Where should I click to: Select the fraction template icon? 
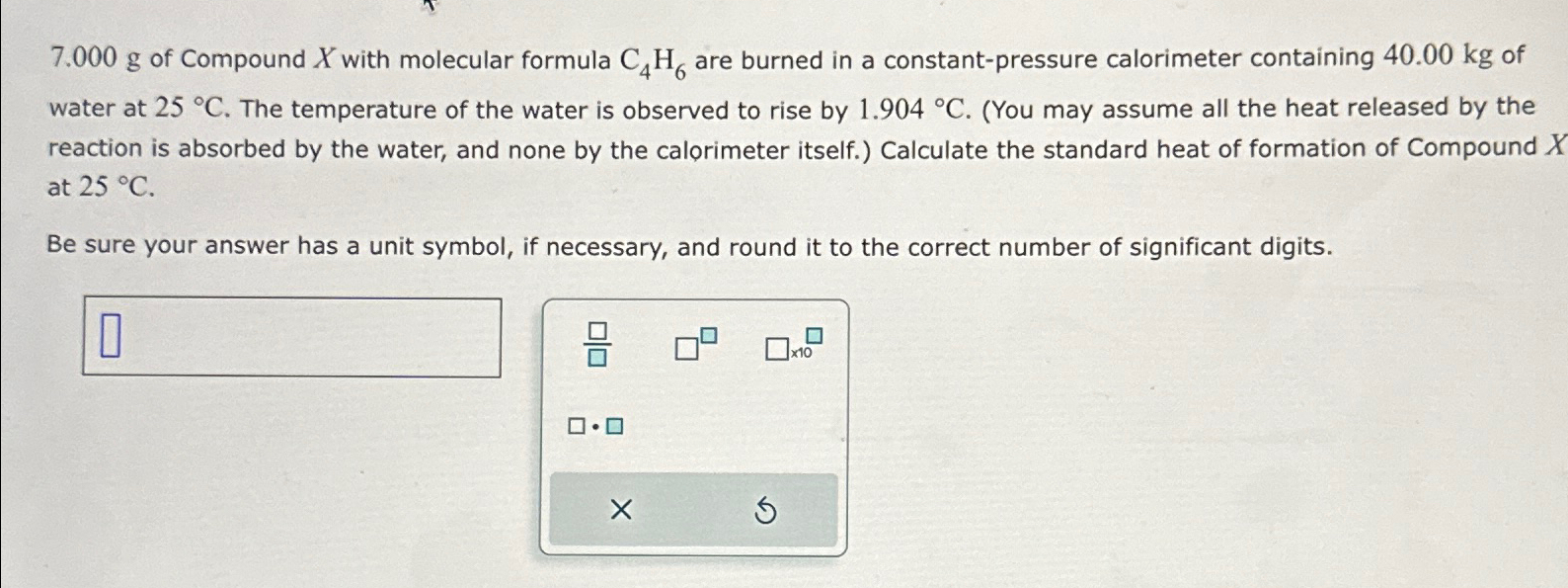tap(595, 344)
